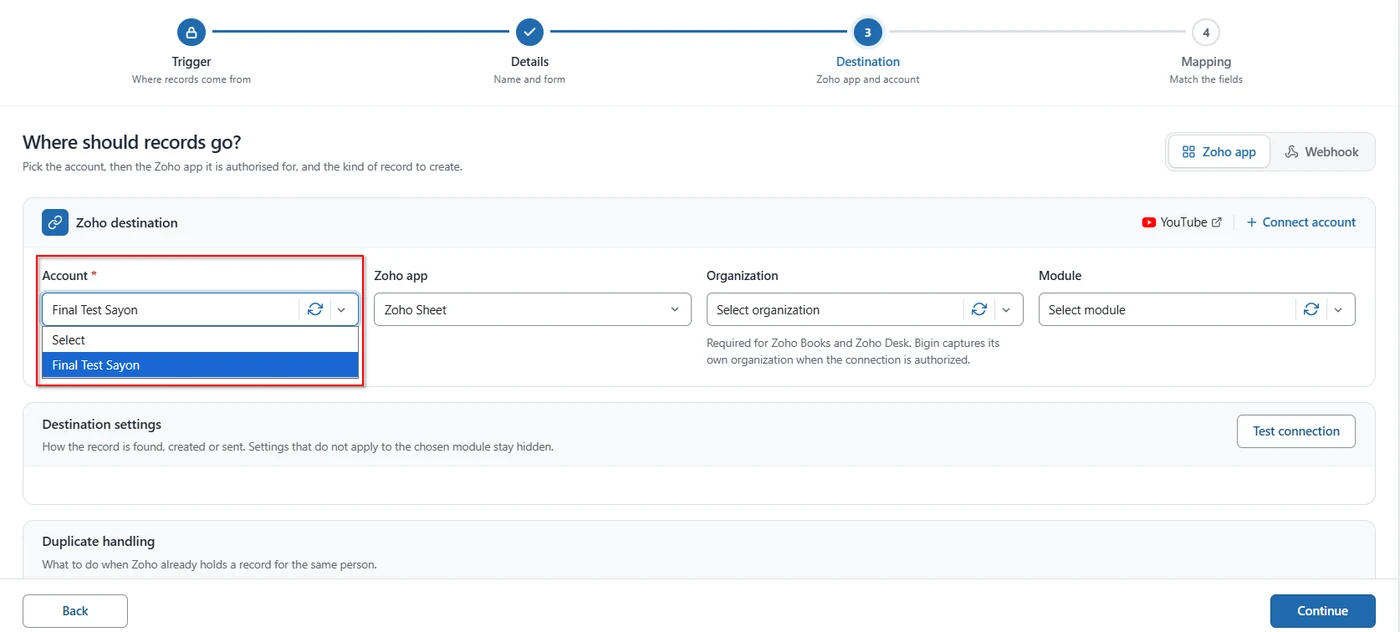Refresh the Account list
This screenshot has width=1400, height=632.
(315, 310)
